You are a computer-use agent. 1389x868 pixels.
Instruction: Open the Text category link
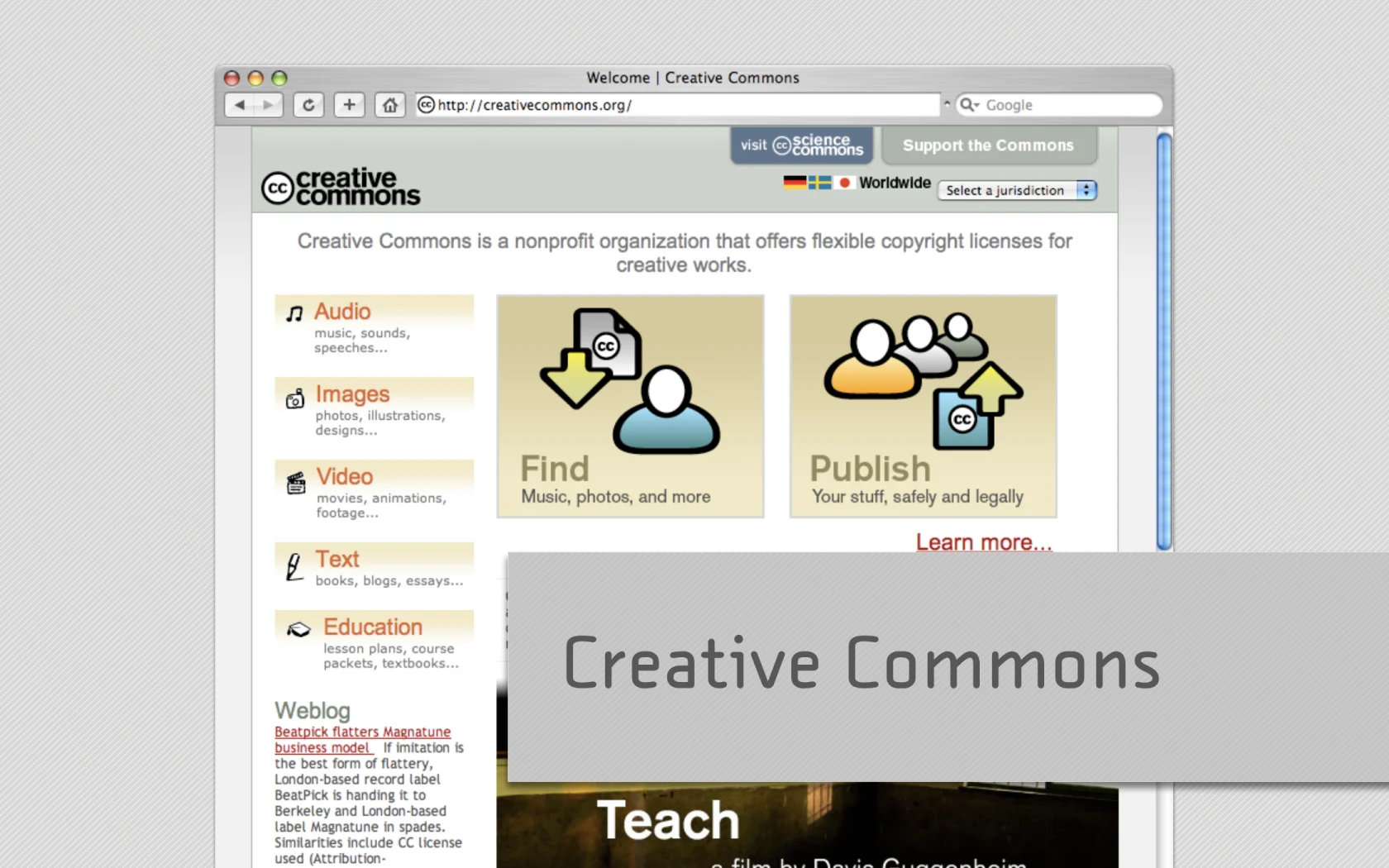pos(337,560)
